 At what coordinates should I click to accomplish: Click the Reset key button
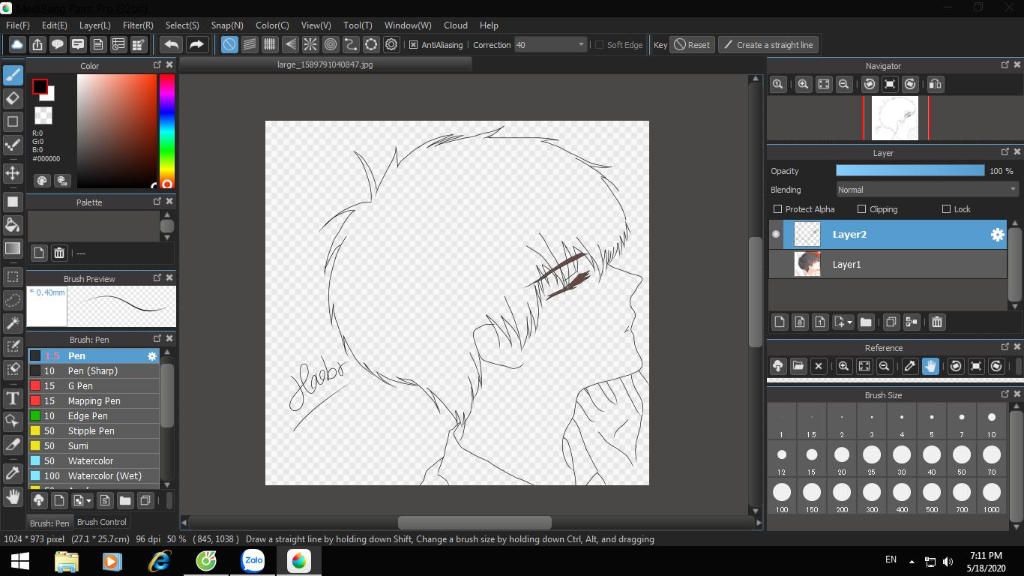point(692,44)
